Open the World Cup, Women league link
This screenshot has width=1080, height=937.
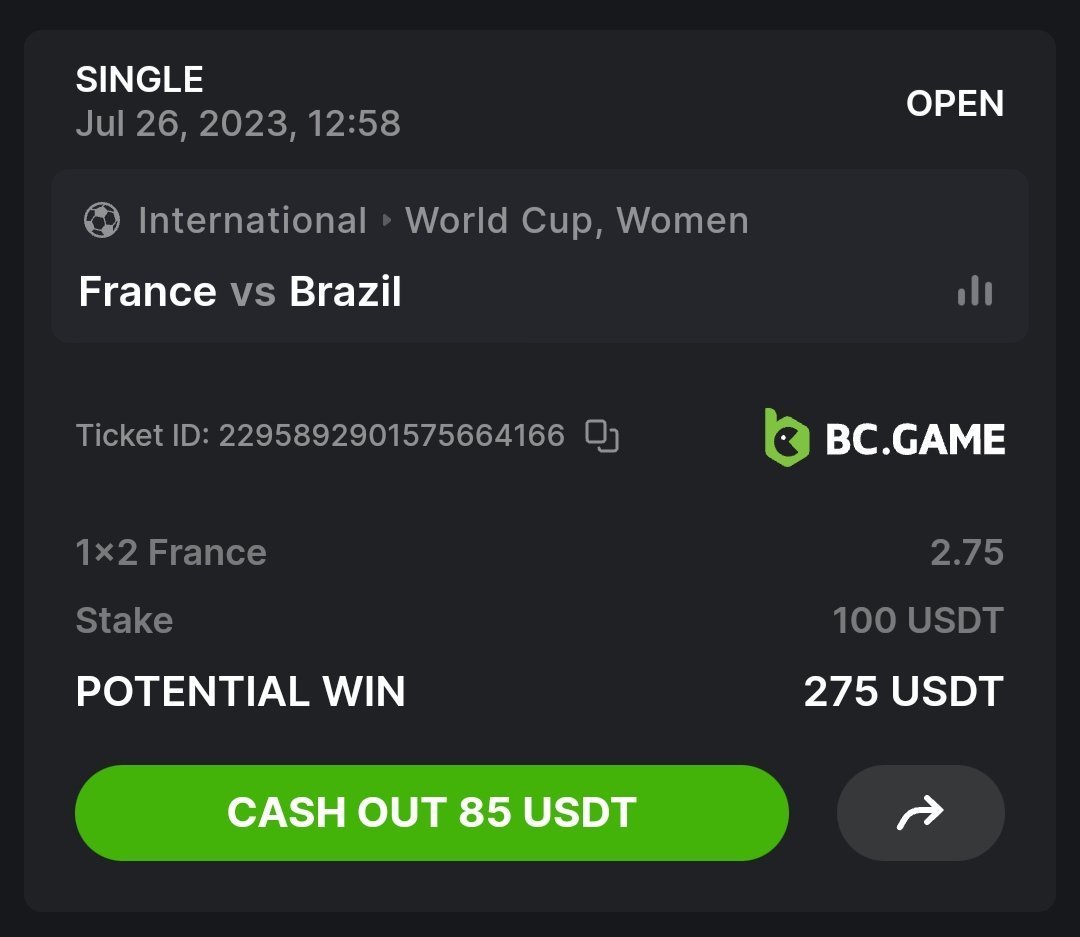click(x=577, y=220)
